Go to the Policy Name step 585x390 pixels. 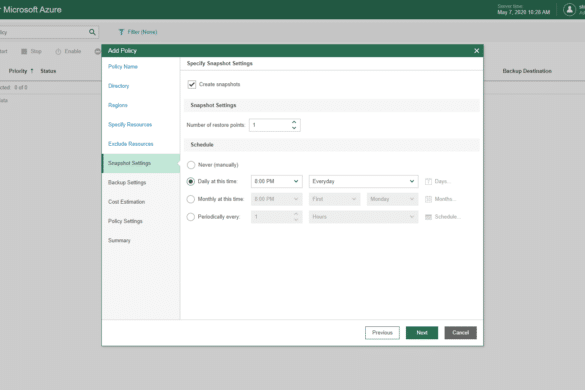tap(123, 66)
